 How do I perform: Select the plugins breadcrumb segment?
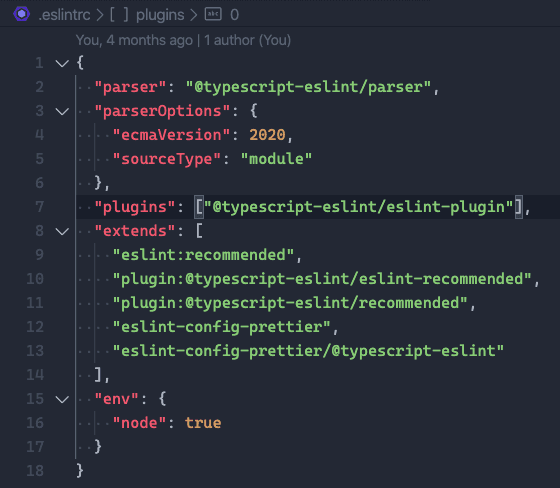click(160, 15)
